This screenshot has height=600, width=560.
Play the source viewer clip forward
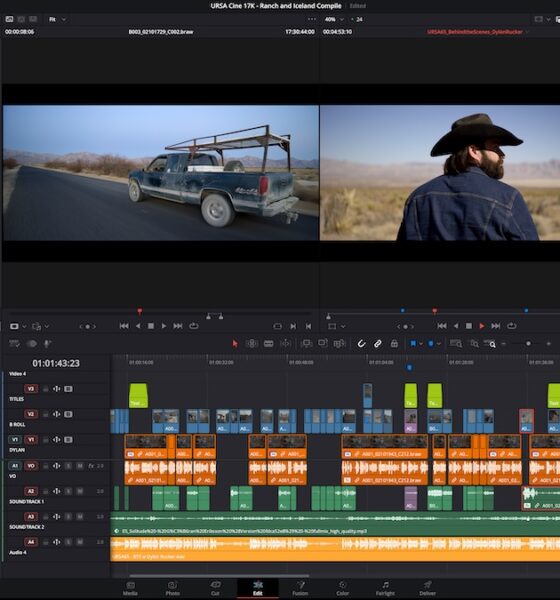coord(164,326)
